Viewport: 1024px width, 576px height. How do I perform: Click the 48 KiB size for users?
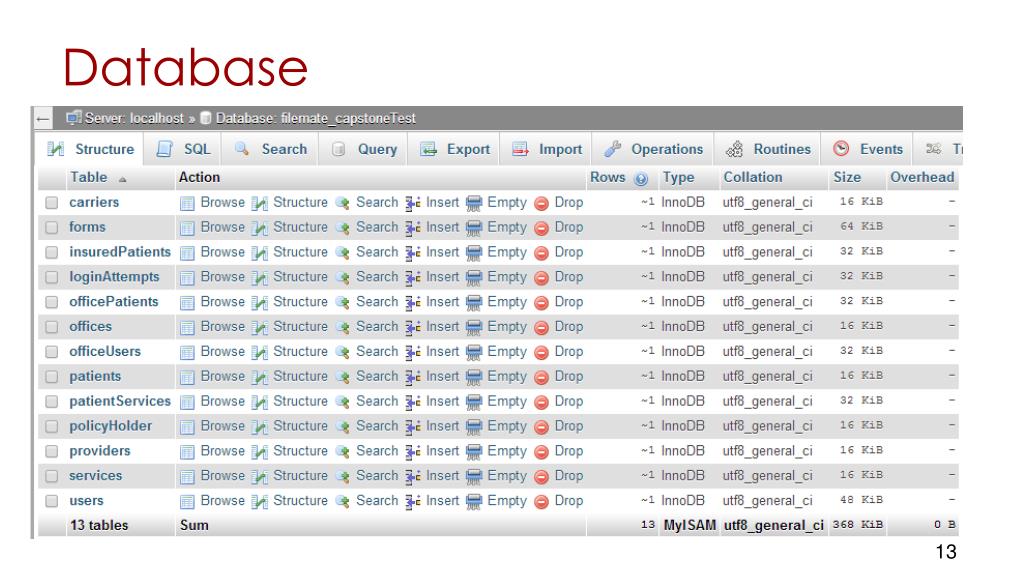[861, 500]
